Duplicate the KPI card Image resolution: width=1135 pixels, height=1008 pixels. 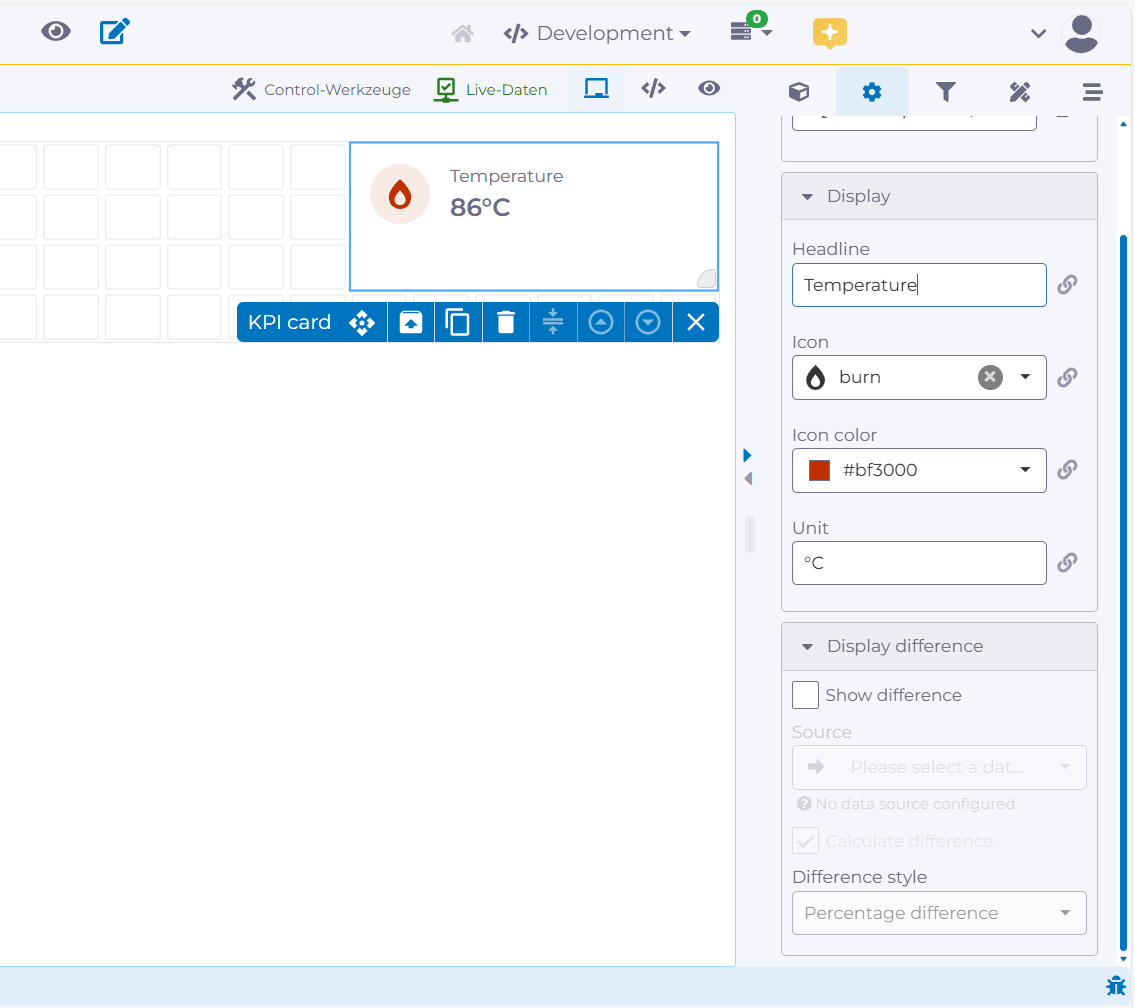tap(458, 321)
